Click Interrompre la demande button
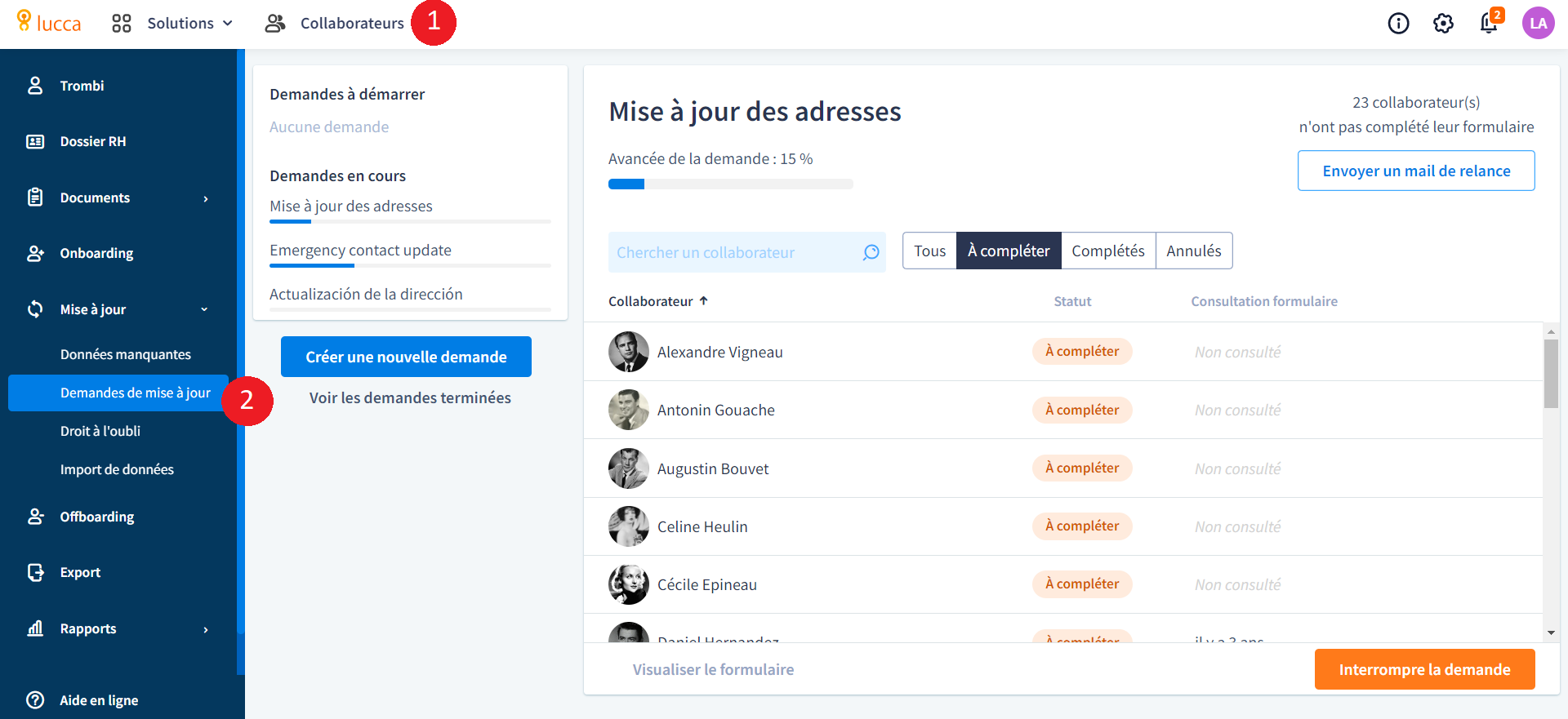Viewport: 1568px width, 719px height. pyautogui.click(x=1424, y=669)
